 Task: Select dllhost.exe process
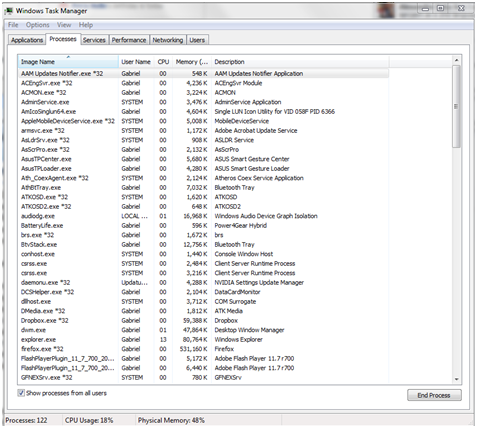[x=203, y=301]
